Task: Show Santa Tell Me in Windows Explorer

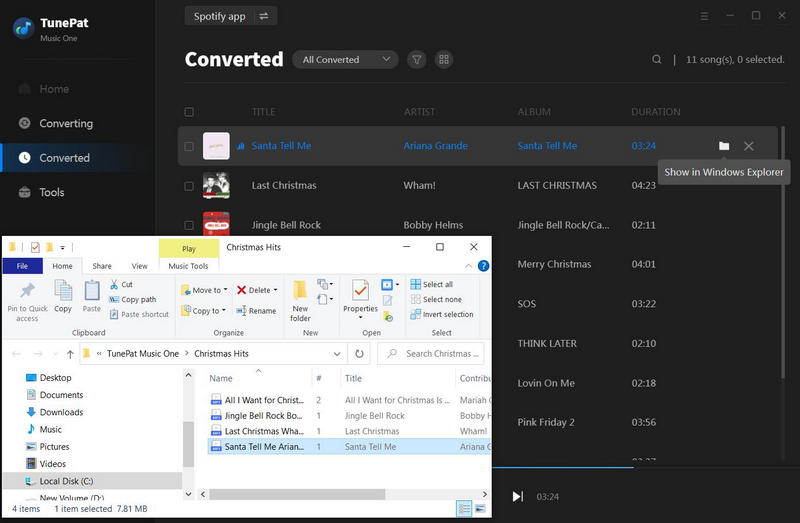Action: 724,146
